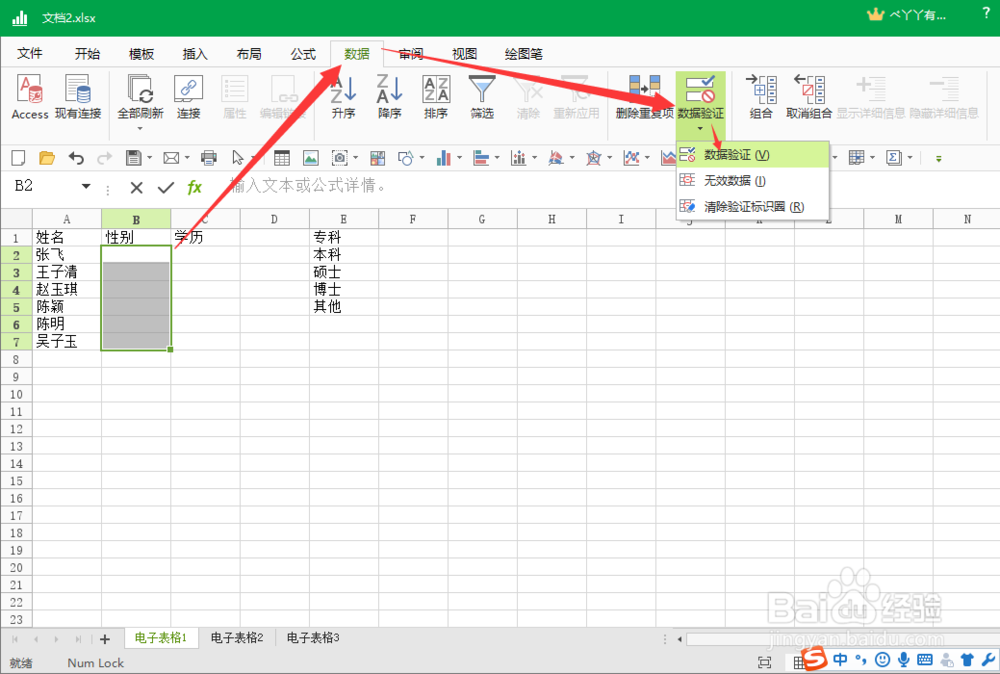The width and height of the screenshot is (1000, 674).
Task: Open the screenshot icon dropdown arrow
Action: click(355, 158)
